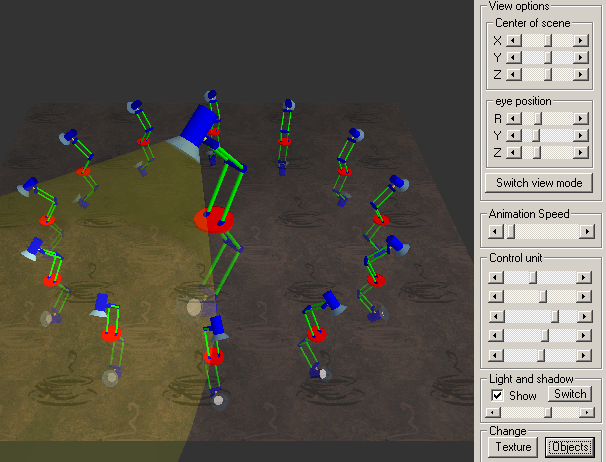Toggle the Show checkbox in Light and shadow
606x462 pixels.
[497, 395]
